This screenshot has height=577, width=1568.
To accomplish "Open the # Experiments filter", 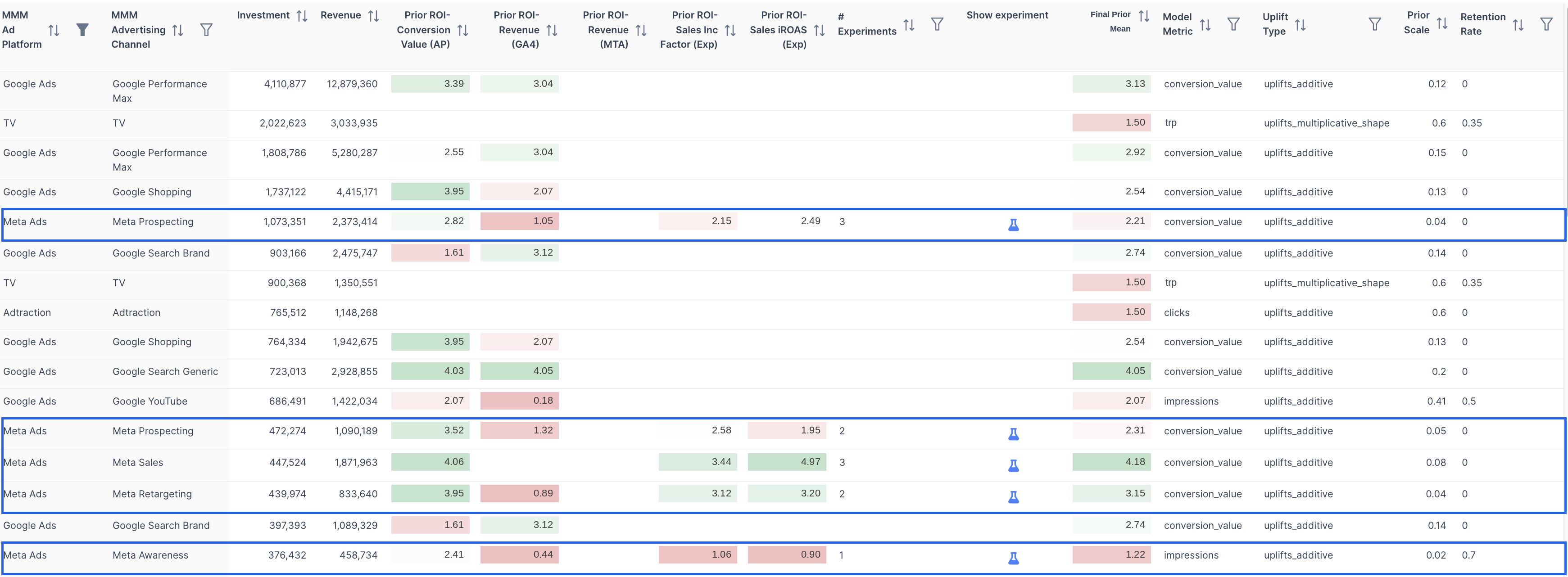I will [x=938, y=24].
